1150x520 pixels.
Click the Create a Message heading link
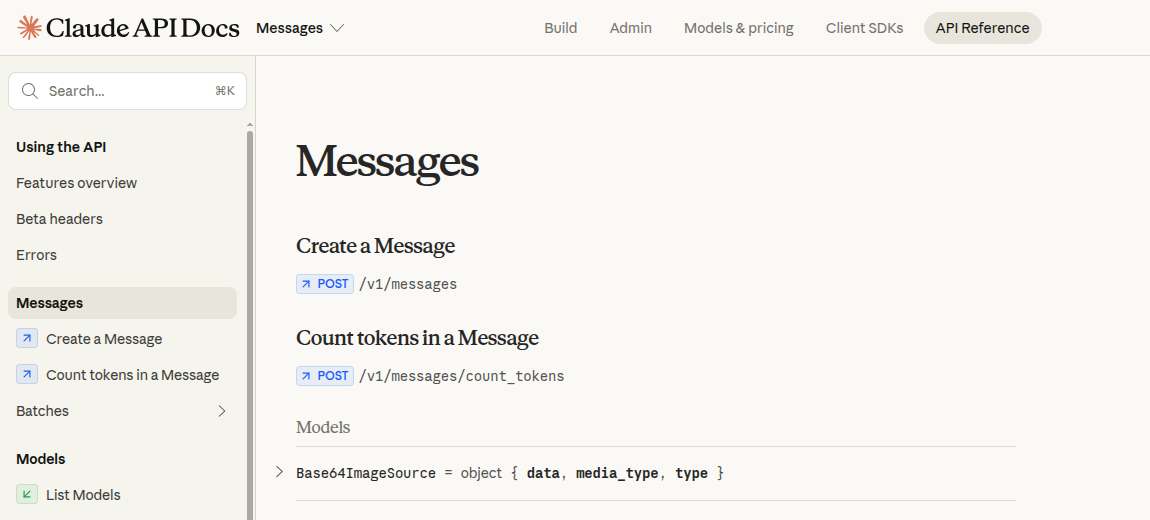(x=376, y=246)
